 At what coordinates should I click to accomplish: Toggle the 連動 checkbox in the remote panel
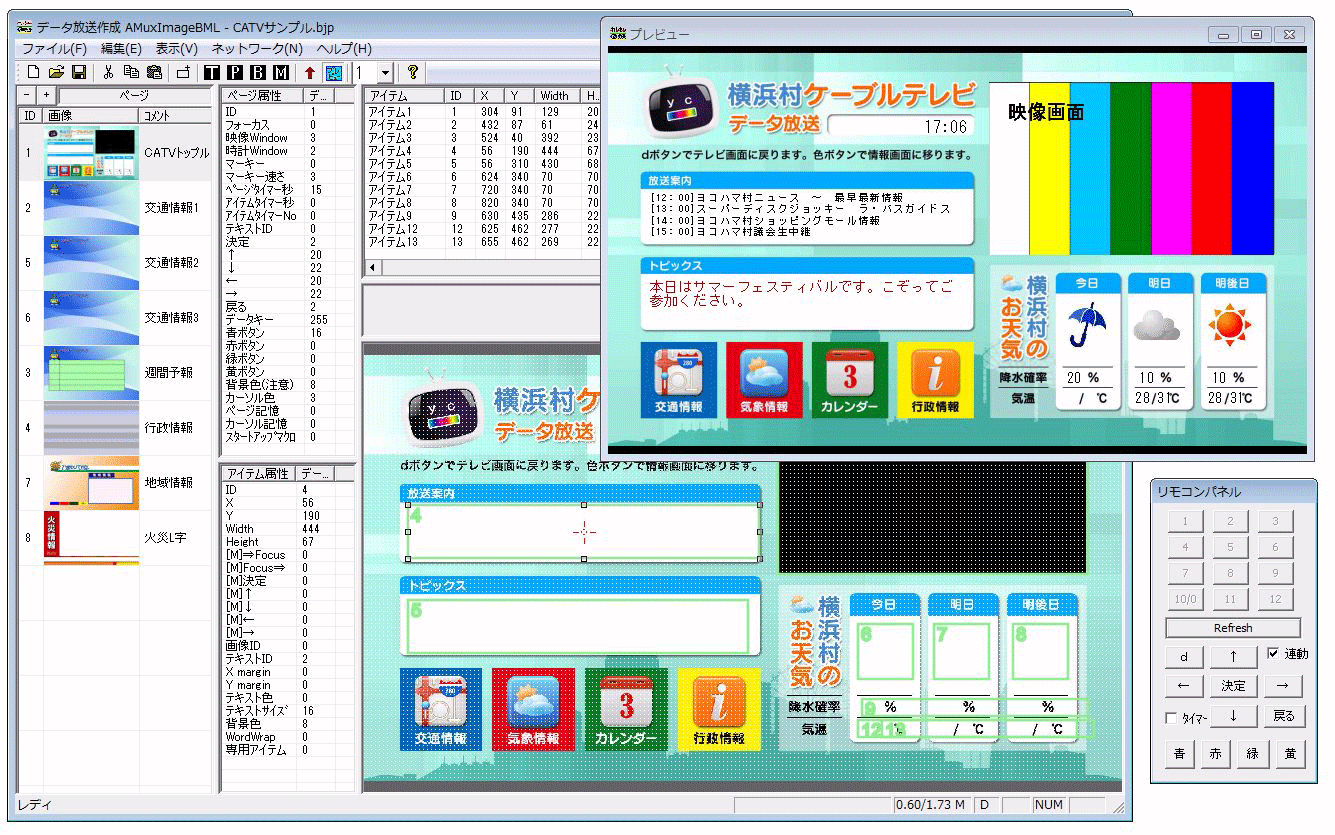point(1273,654)
